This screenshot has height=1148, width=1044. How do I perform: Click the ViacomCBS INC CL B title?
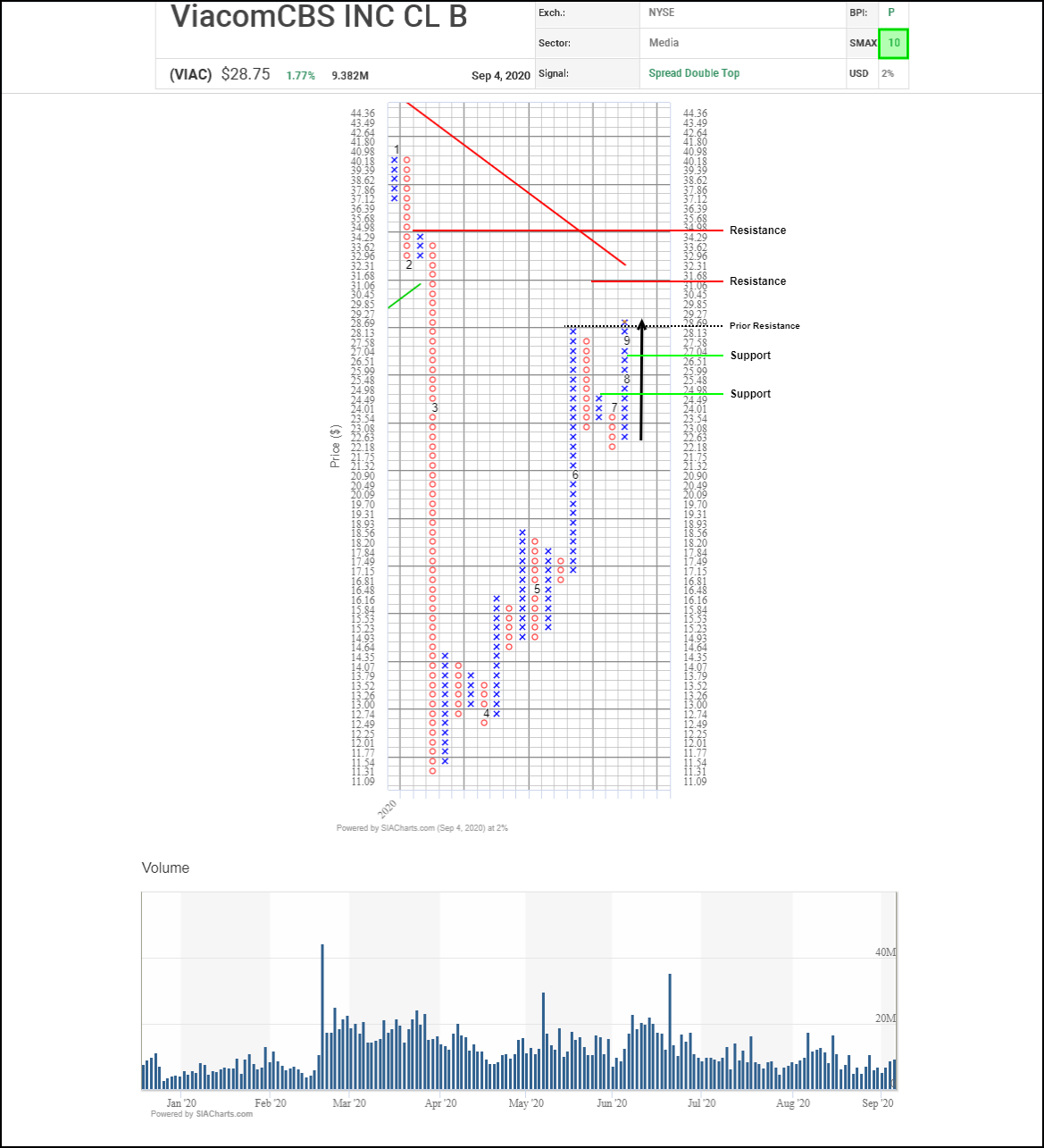click(x=319, y=17)
